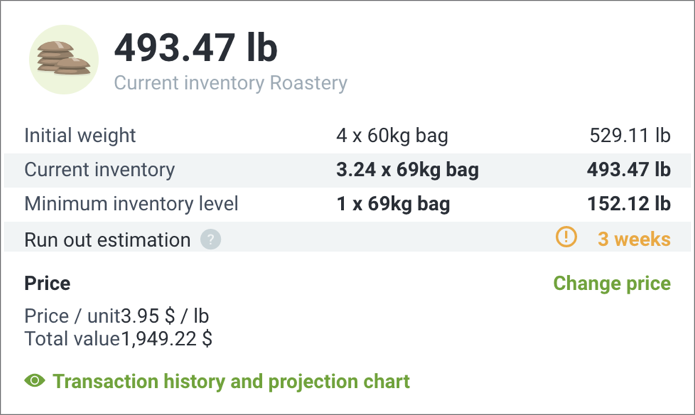The height and width of the screenshot is (415, 695).
Task: Click the 3 weeks run out estimate
Action: pyautogui.click(x=634, y=239)
